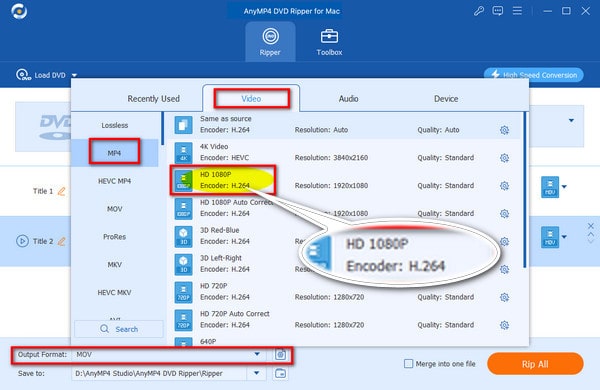The image size is (600, 390).
Task: Open settings gear for 4K Video
Action: (504, 158)
